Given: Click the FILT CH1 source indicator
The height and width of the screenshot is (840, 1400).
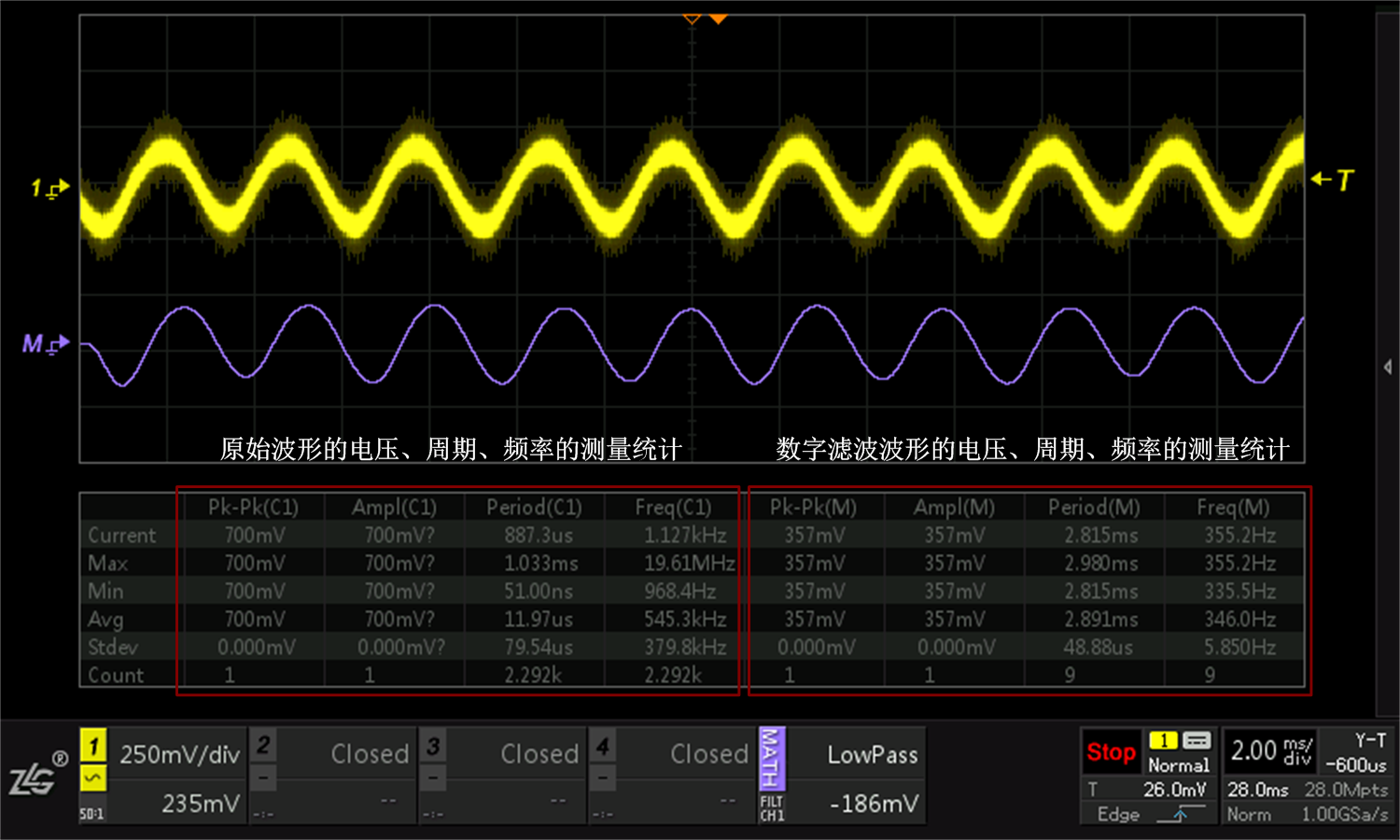Looking at the screenshot, I should point(772,808).
